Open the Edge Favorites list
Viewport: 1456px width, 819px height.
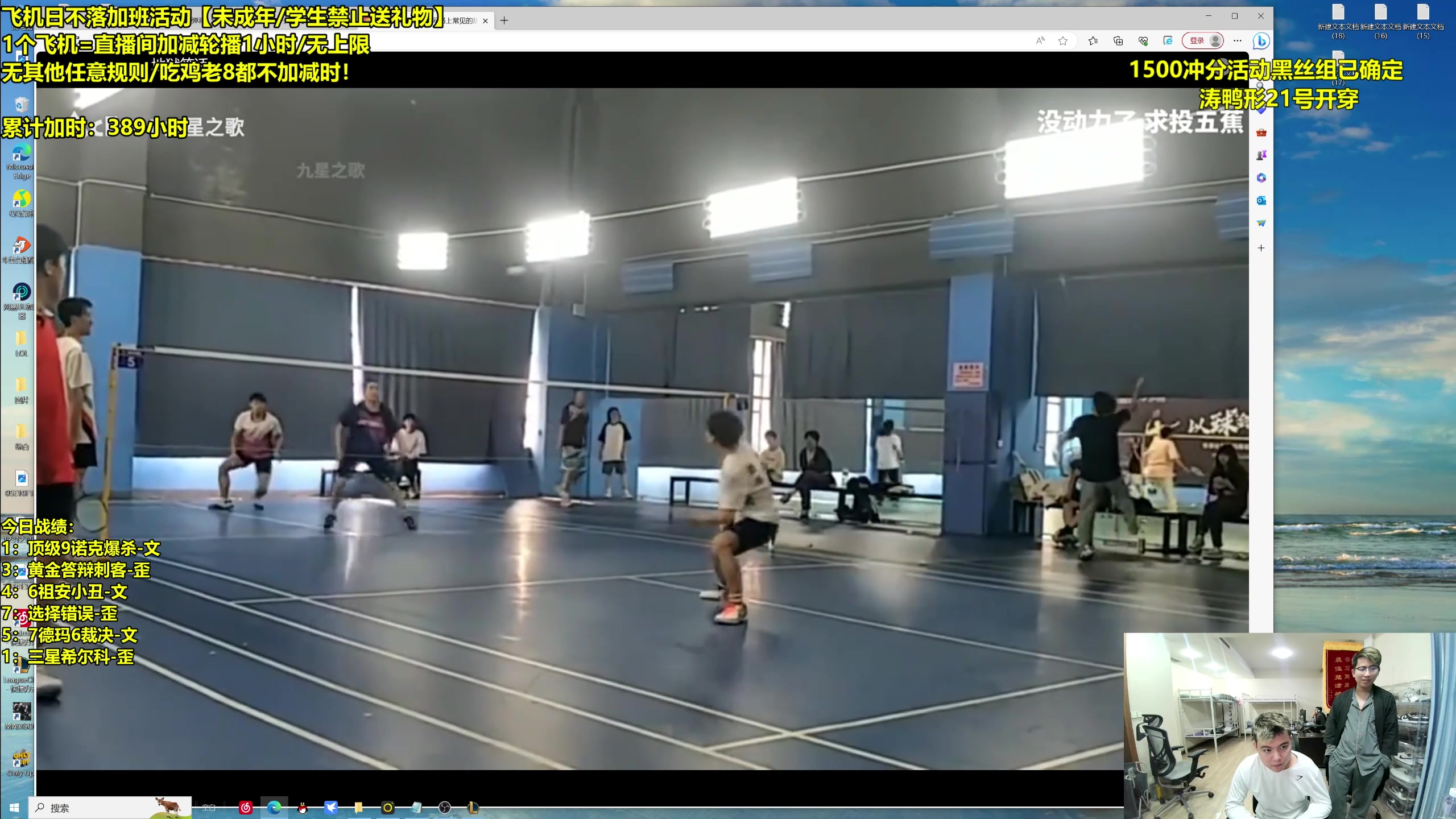(x=1093, y=41)
